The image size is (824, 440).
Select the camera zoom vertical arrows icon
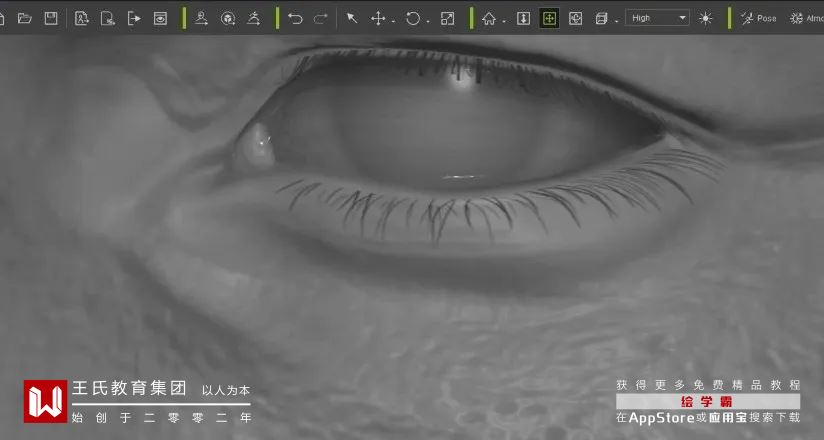pyautogui.click(x=523, y=19)
